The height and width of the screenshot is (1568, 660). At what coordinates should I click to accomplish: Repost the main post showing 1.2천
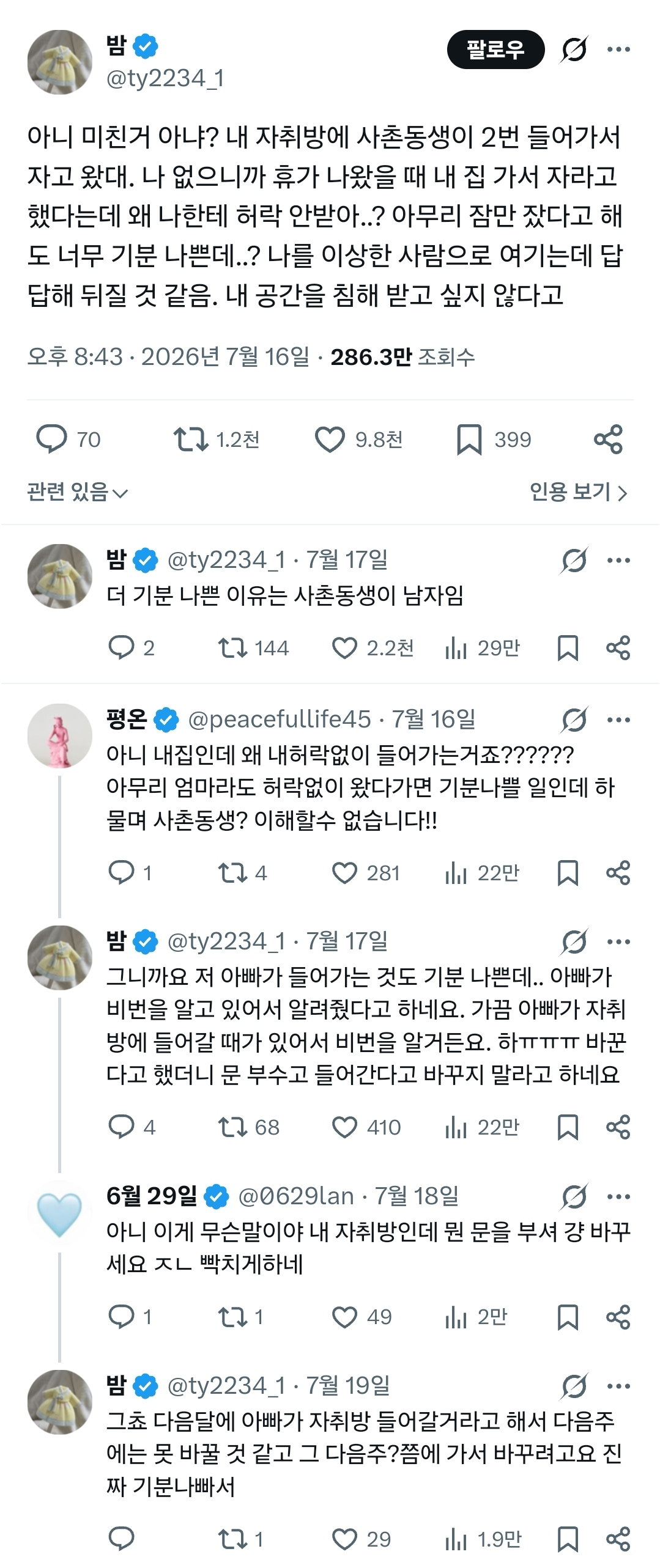click(217, 440)
